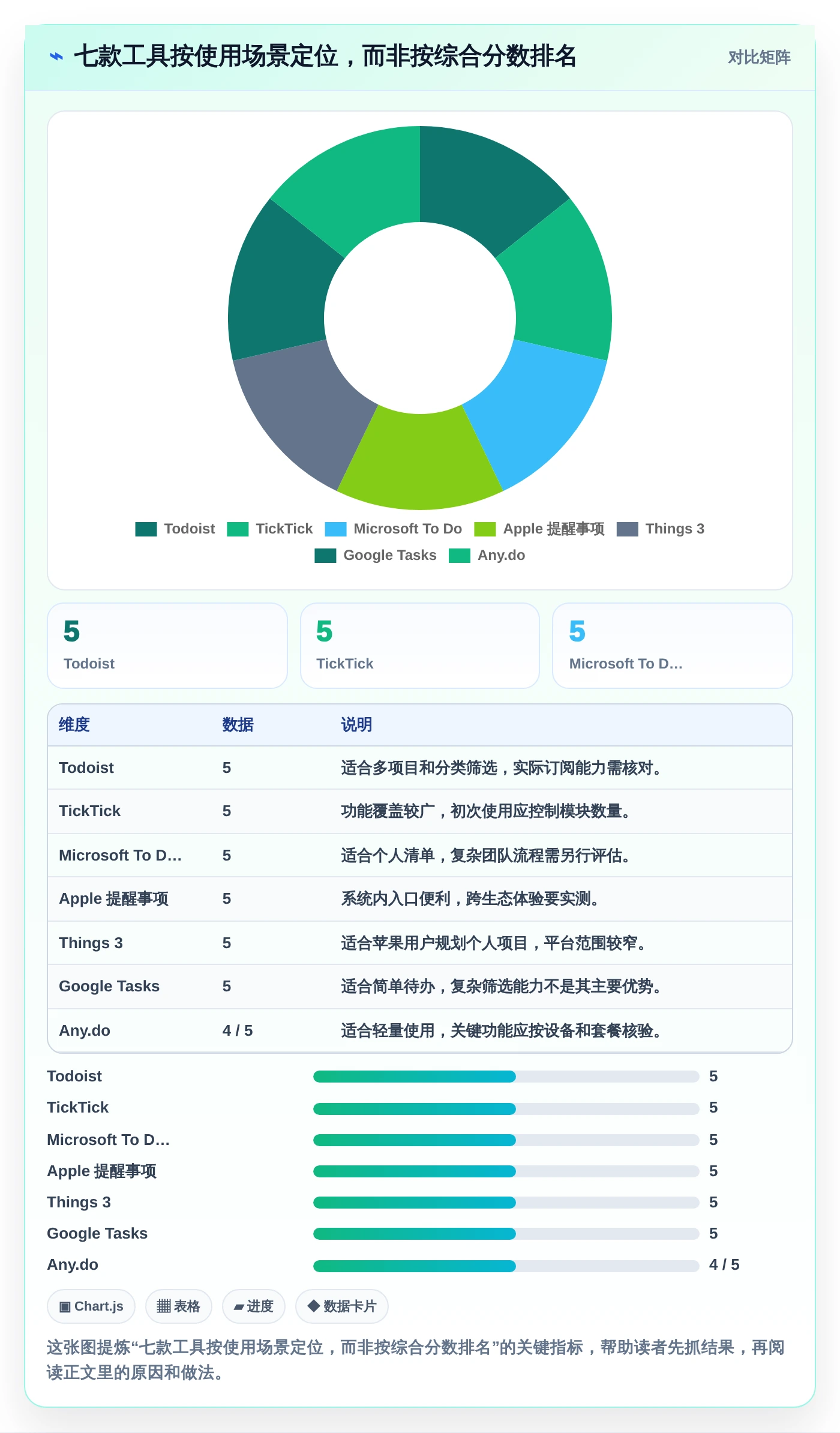Click the 数据卡片 tag chip
This screenshot has width=840, height=1433.
(341, 1306)
